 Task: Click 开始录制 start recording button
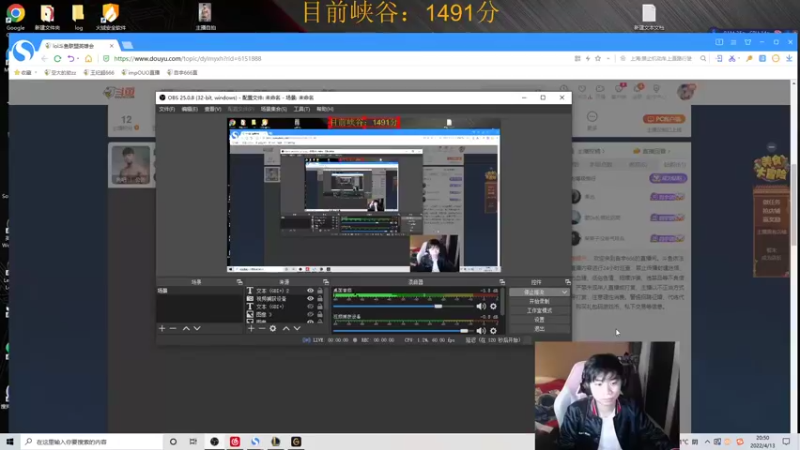[539, 302]
